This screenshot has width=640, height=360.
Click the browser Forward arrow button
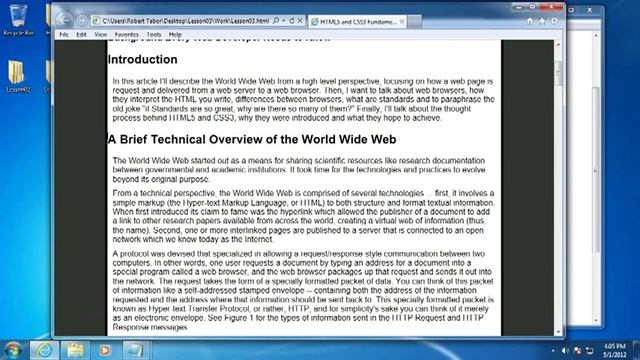(x=82, y=20)
